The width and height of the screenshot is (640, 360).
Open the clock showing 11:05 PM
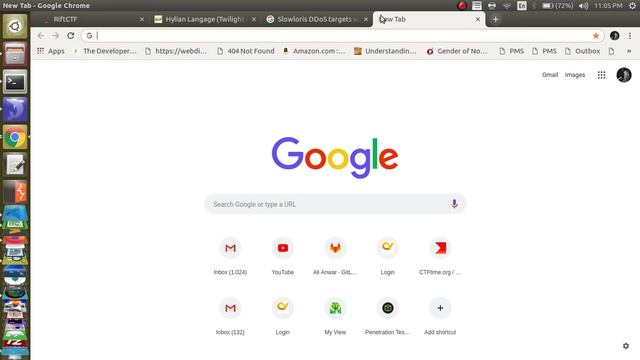coord(608,6)
